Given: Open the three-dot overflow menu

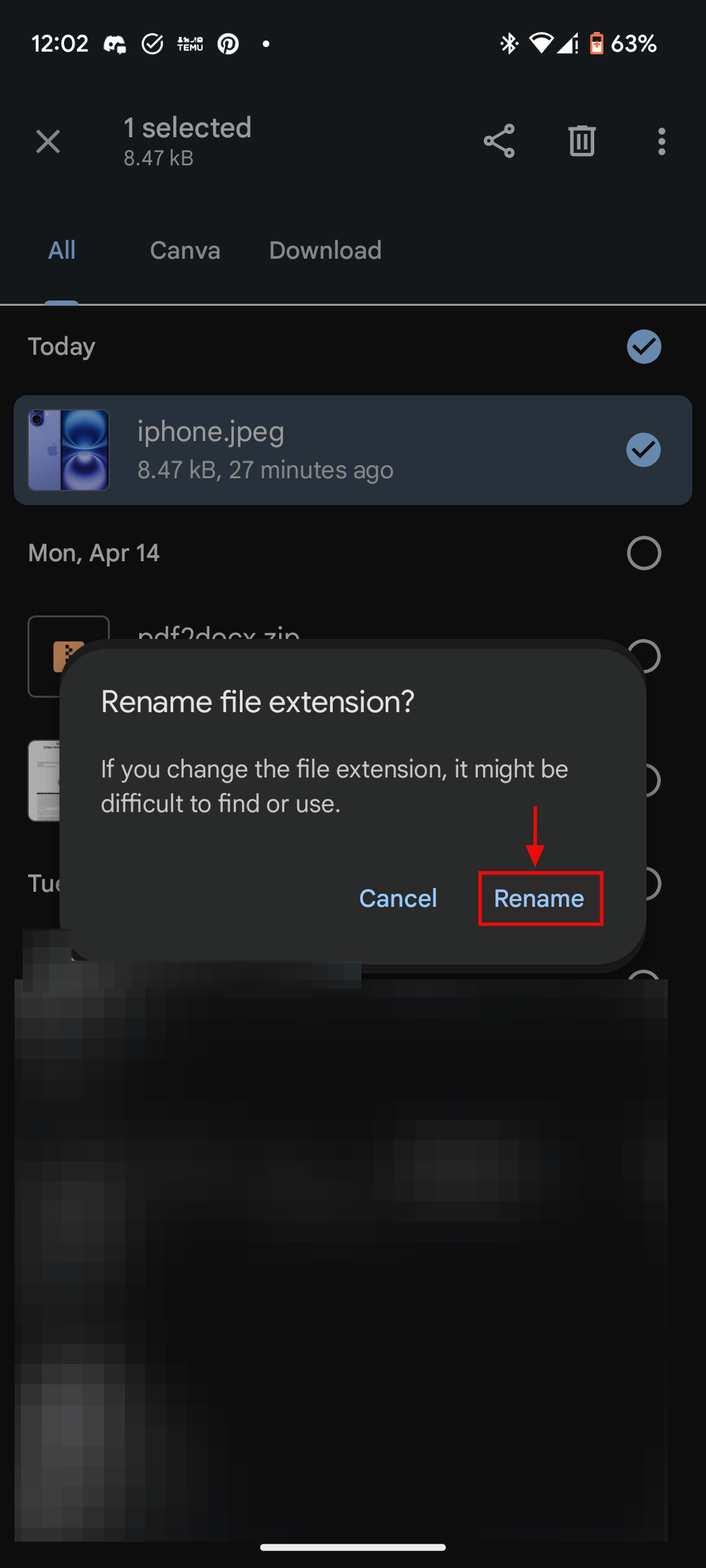Looking at the screenshot, I should point(662,140).
